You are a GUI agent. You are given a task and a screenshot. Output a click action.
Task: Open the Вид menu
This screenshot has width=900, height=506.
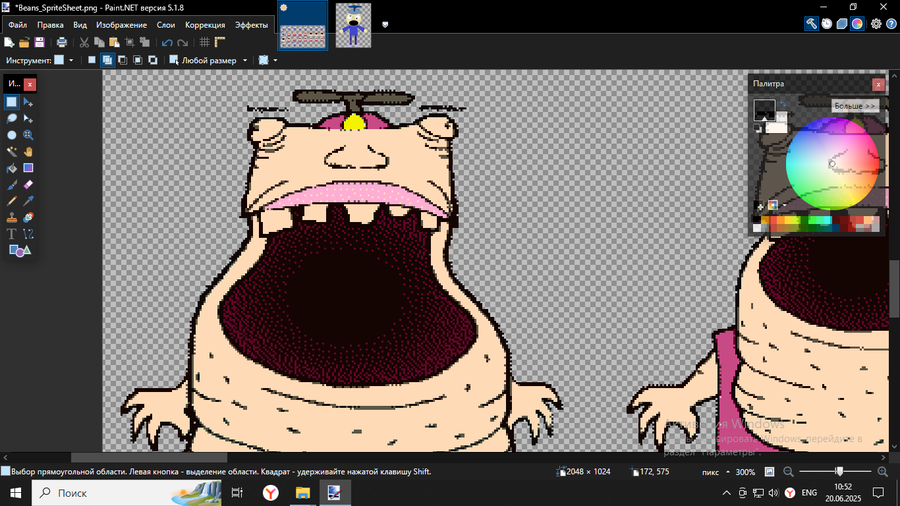80,25
